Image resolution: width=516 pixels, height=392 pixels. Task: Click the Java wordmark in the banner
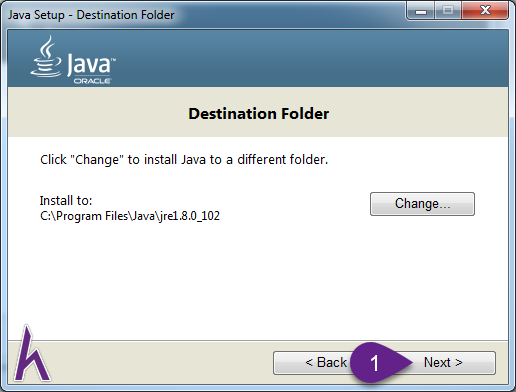point(91,63)
